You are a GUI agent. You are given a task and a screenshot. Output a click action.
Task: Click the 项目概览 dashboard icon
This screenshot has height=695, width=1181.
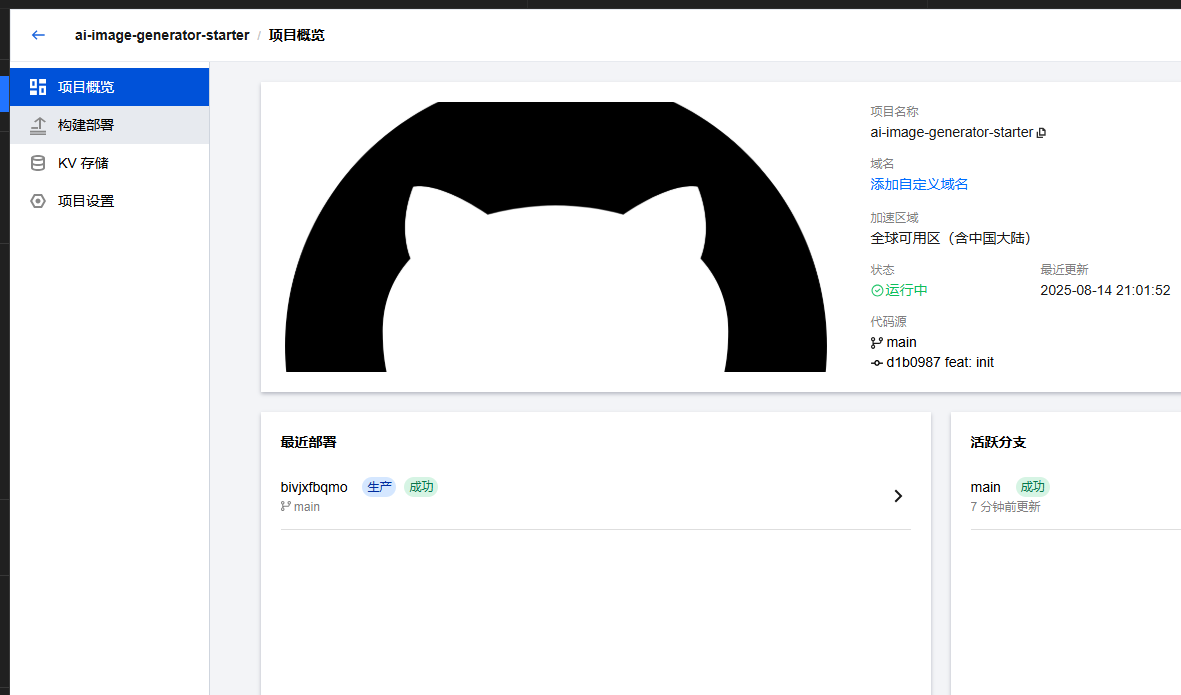tap(38, 87)
